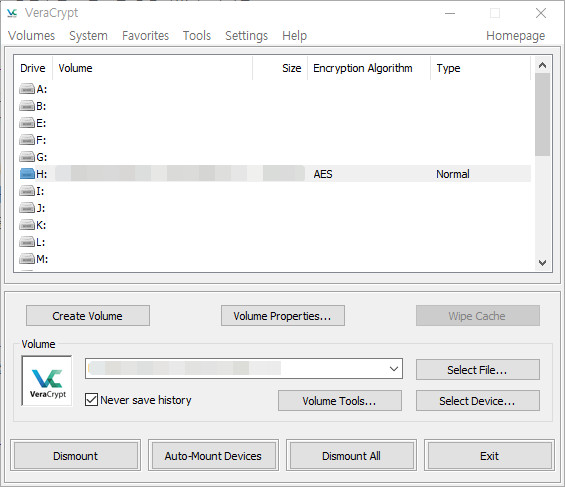Select the mounted blue H: drive icon
565x487 pixels.
pyautogui.click(x=27, y=174)
